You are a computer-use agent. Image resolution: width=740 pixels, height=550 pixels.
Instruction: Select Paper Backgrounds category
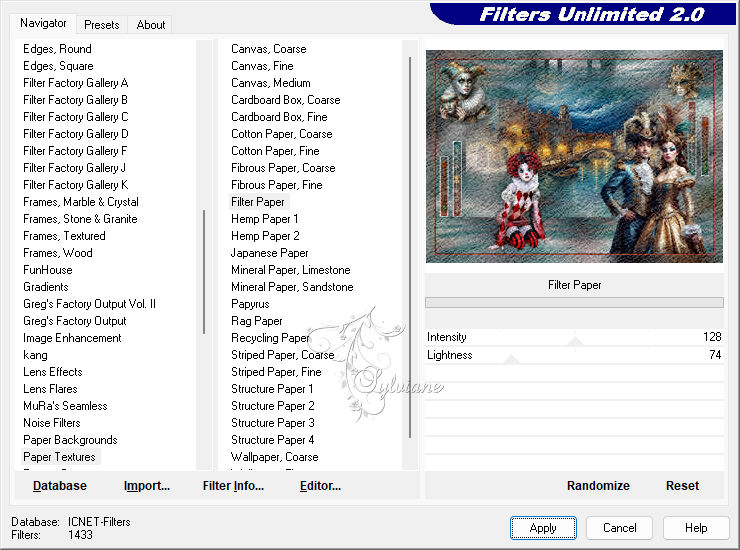(70, 440)
